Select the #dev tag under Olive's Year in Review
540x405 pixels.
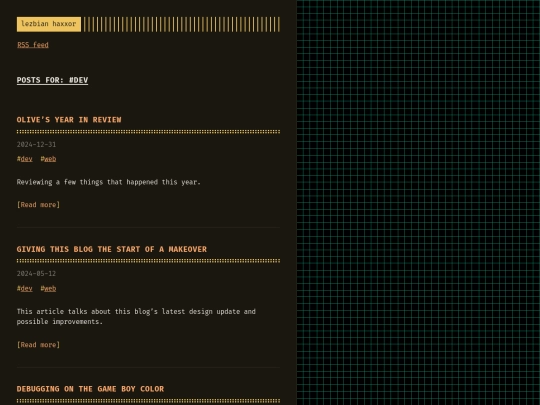tap(24, 159)
